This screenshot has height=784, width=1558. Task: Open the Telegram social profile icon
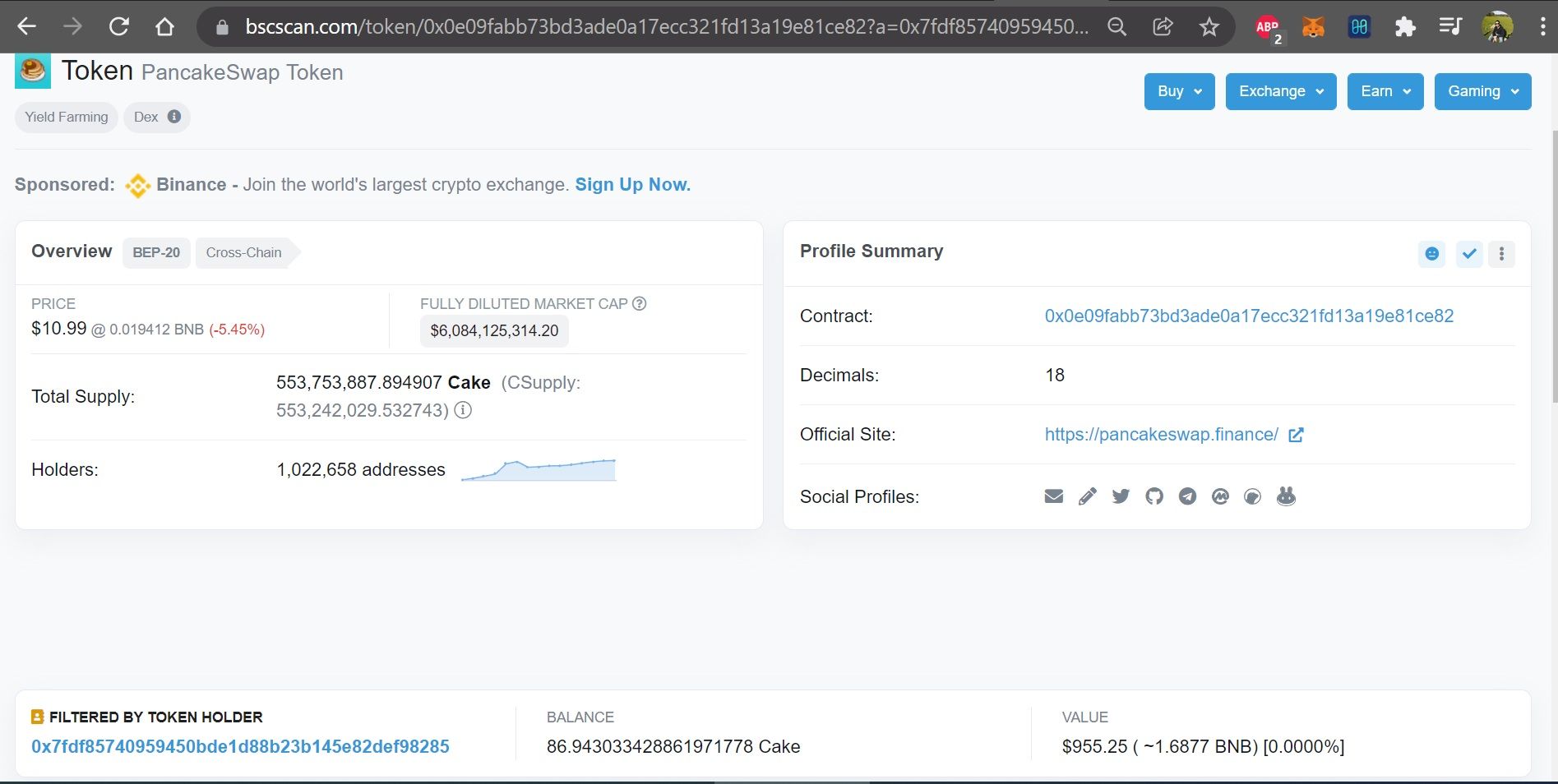[x=1187, y=496]
